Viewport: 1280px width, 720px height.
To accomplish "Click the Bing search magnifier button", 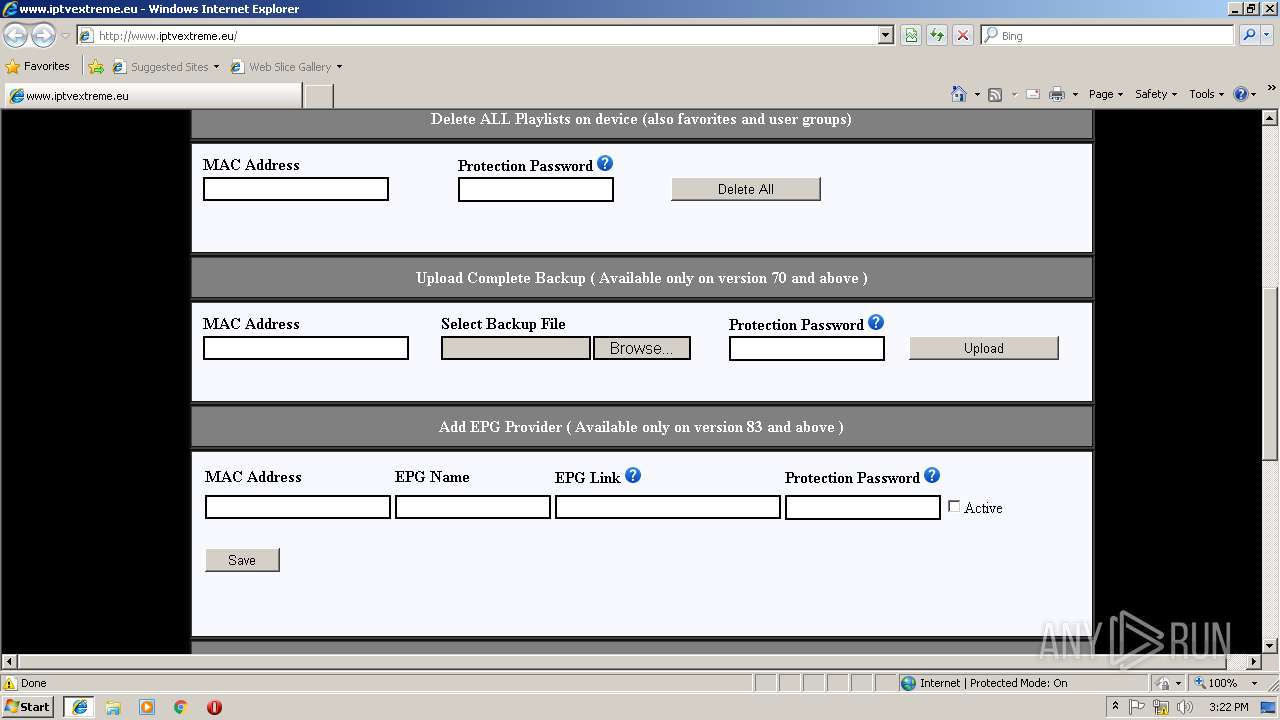I will tap(1249, 35).
